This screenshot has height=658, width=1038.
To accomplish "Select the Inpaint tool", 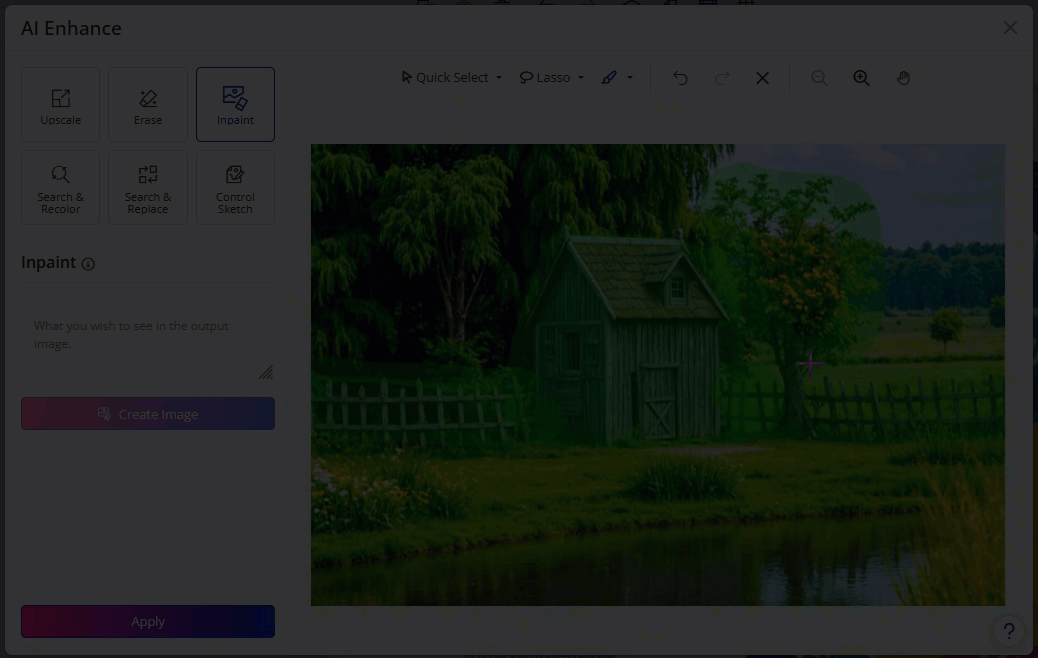I will pyautogui.click(x=235, y=105).
